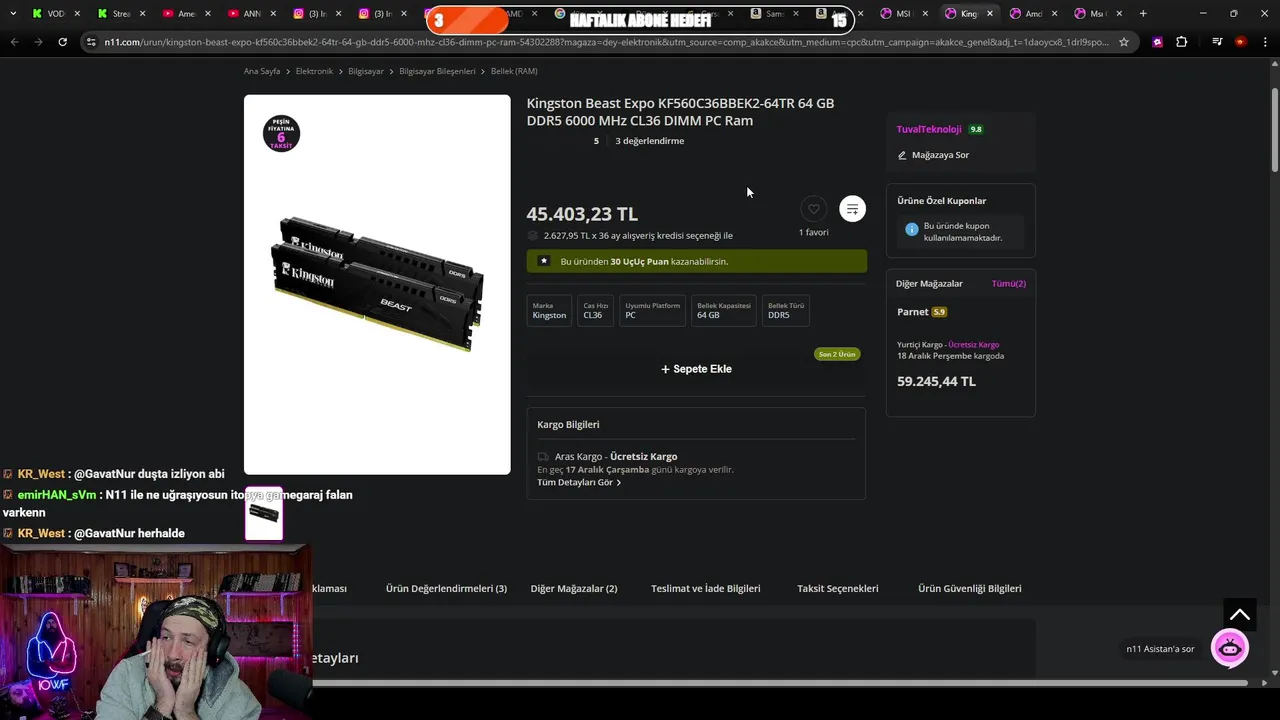Reload the n11 product page
This screenshot has width=1280, height=720.
click(62, 42)
